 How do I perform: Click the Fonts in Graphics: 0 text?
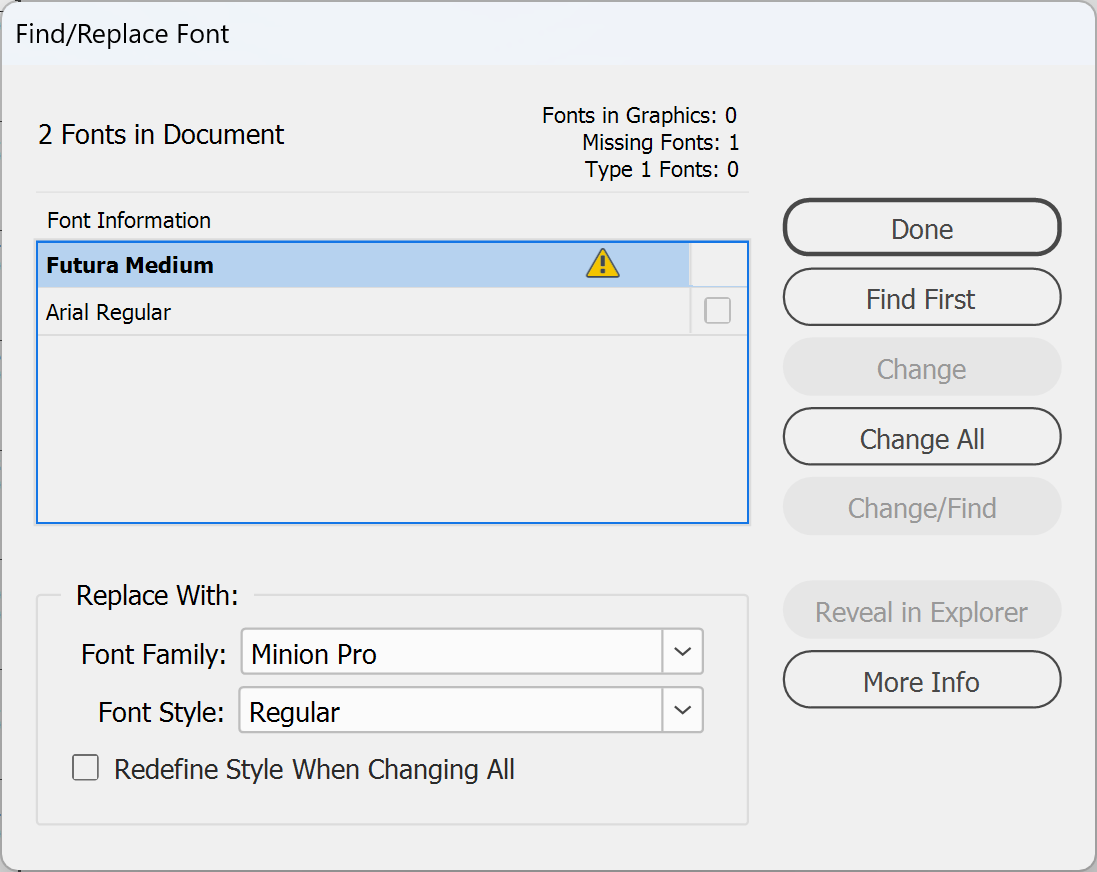tap(639, 115)
